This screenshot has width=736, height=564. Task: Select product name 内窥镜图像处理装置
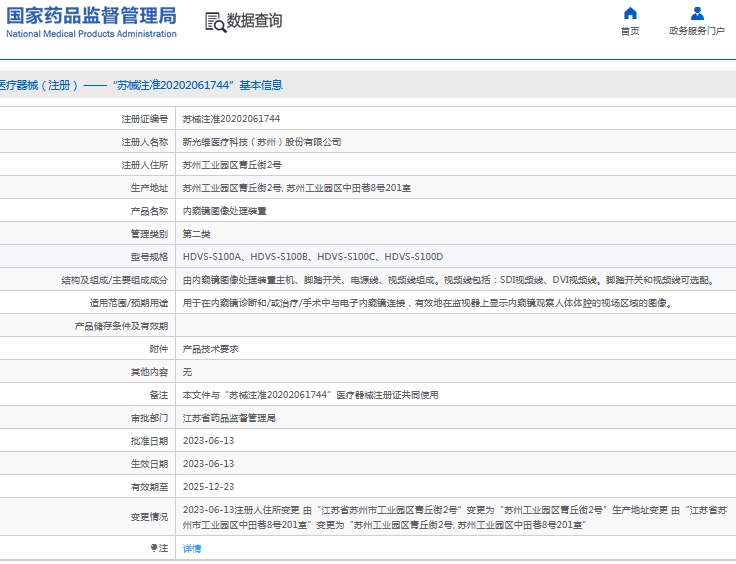224,211
